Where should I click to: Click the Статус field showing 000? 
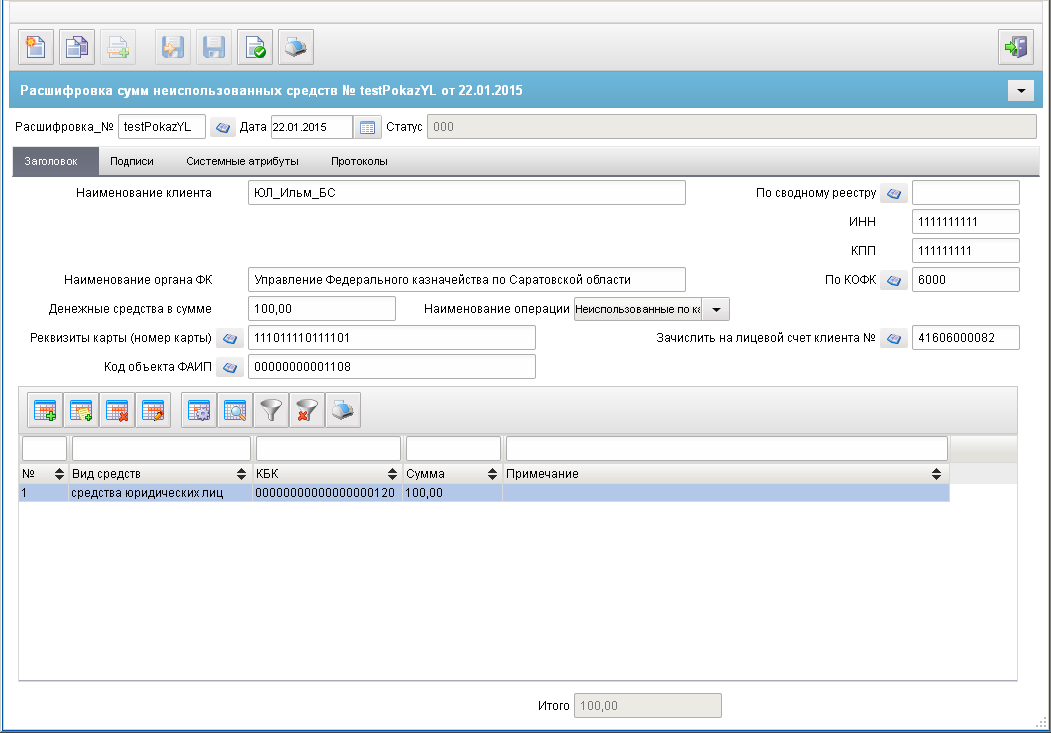(x=732, y=127)
